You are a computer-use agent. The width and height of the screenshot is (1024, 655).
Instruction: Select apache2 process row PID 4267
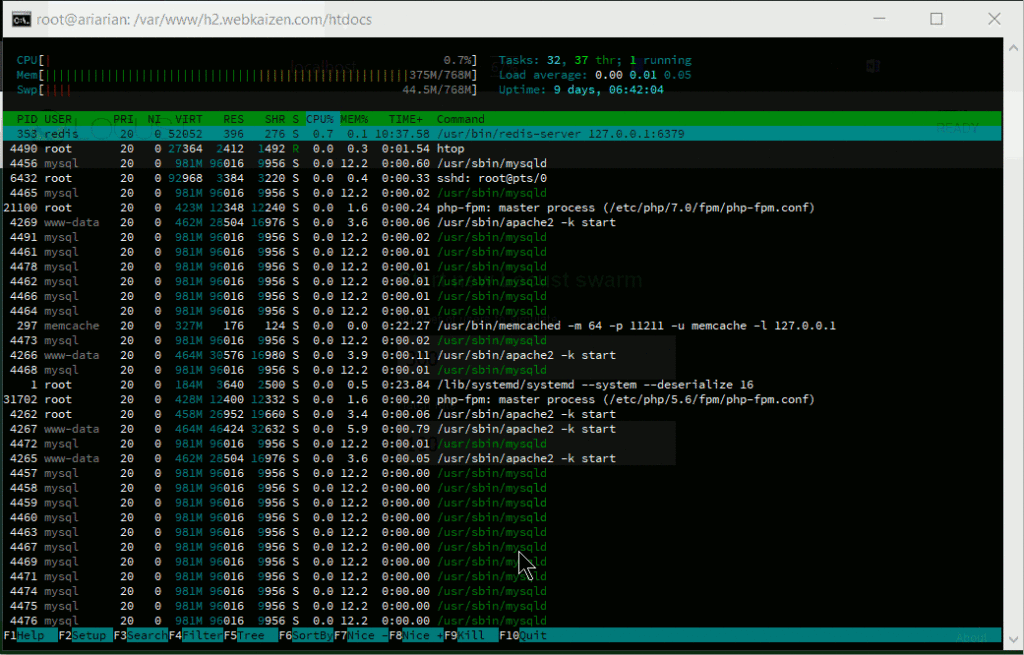tap(502, 429)
